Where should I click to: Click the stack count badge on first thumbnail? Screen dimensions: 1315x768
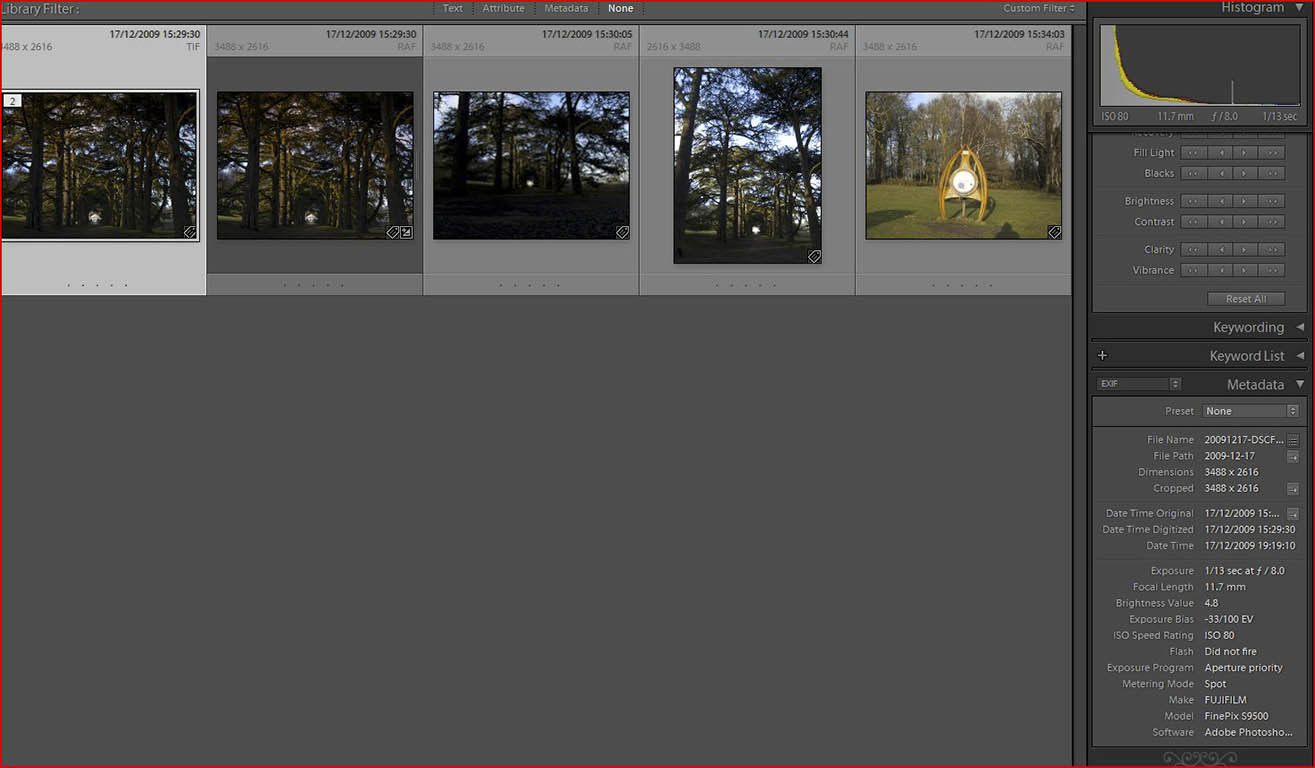coord(12,101)
